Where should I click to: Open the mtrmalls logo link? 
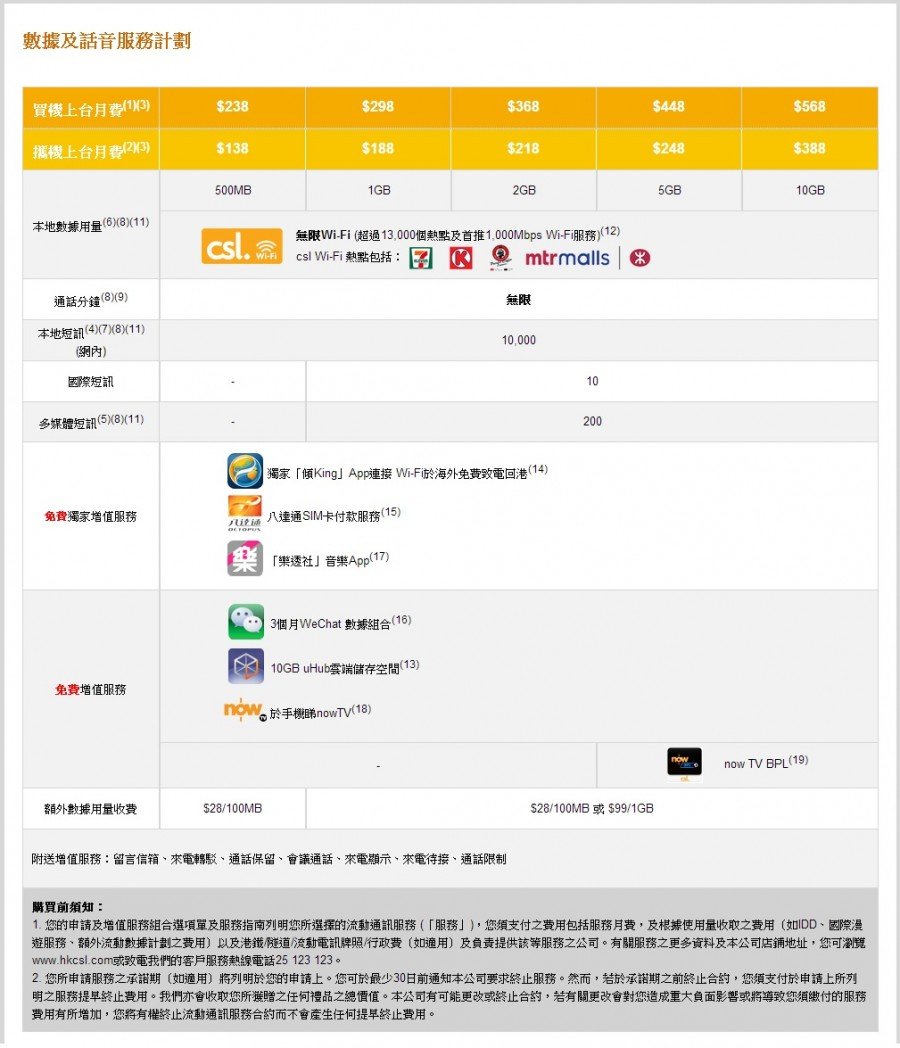pyautogui.click(x=567, y=256)
